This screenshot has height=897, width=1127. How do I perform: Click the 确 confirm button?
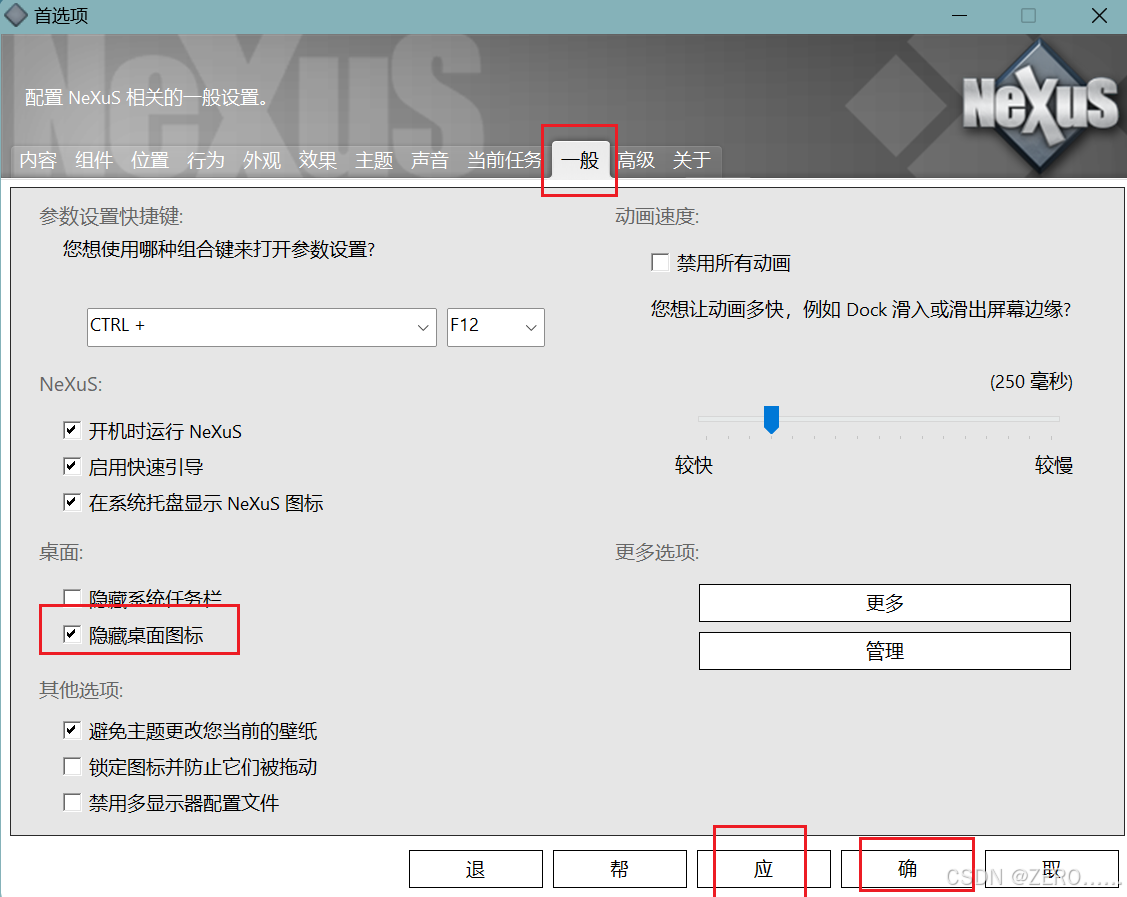tap(908, 869)
